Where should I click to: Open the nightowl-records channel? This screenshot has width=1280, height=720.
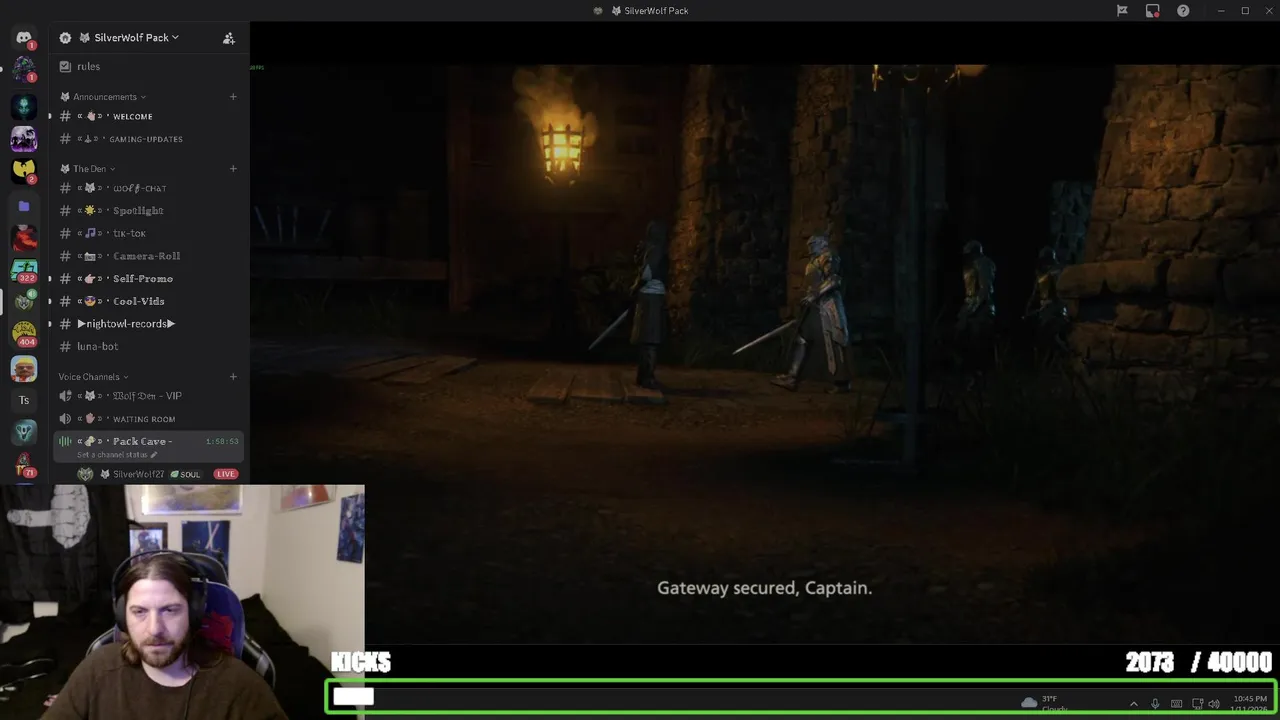click(150, 324)
